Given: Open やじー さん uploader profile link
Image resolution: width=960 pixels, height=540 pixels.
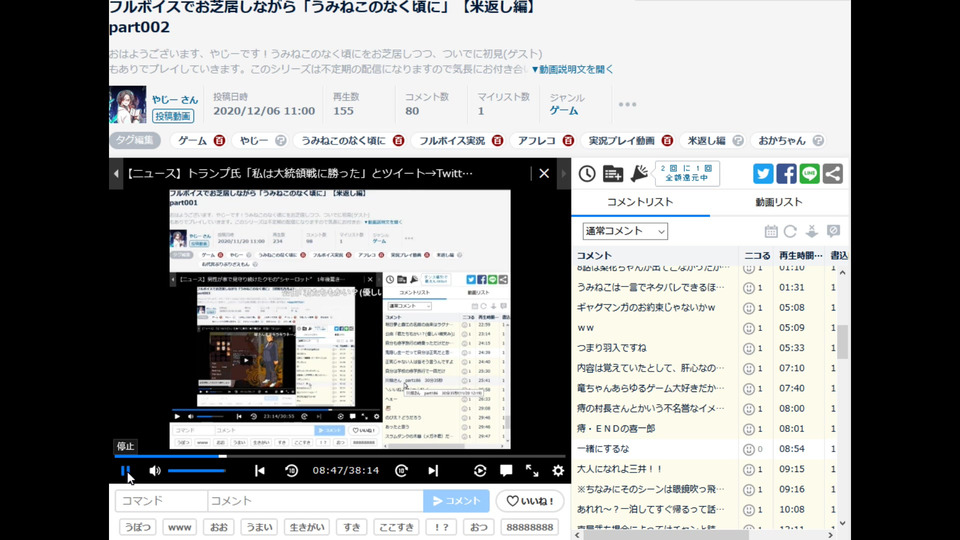Looking at the screenshot, I should coord(175,99).
